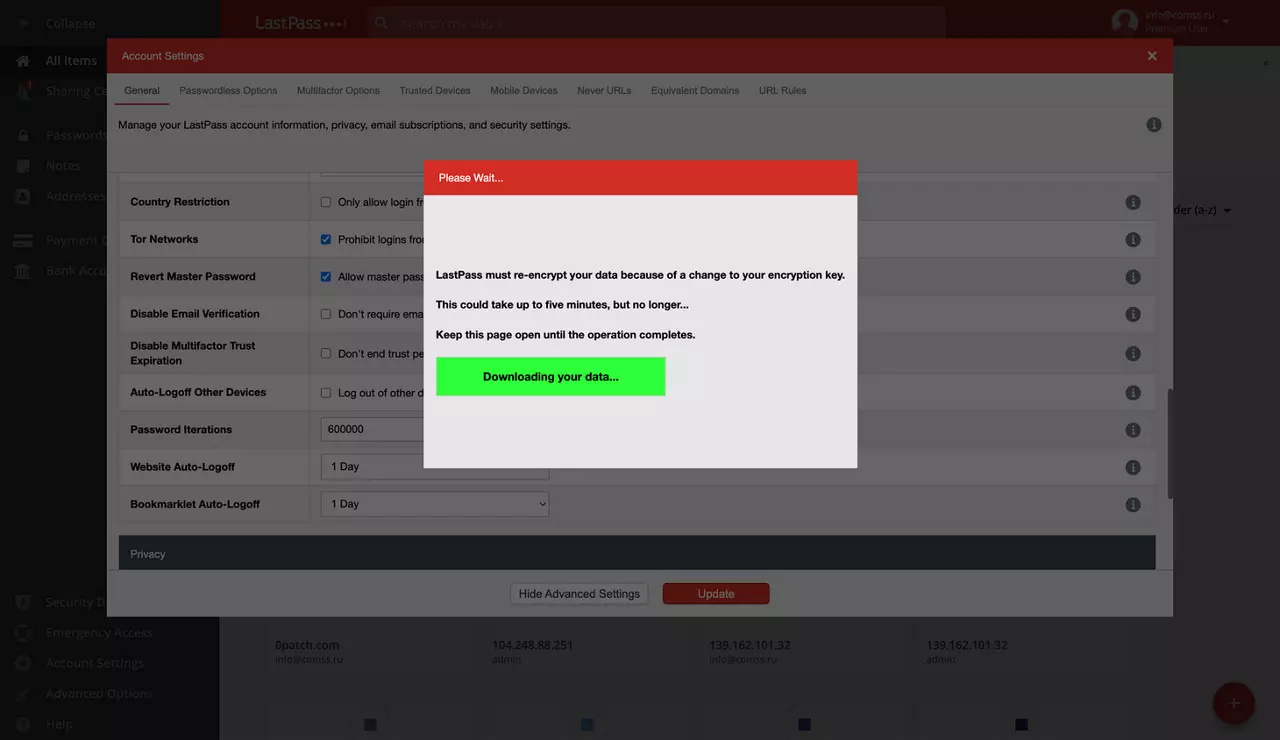
Task: Select the Passwords lock icon in the sidebar
Action: (23, 135)
